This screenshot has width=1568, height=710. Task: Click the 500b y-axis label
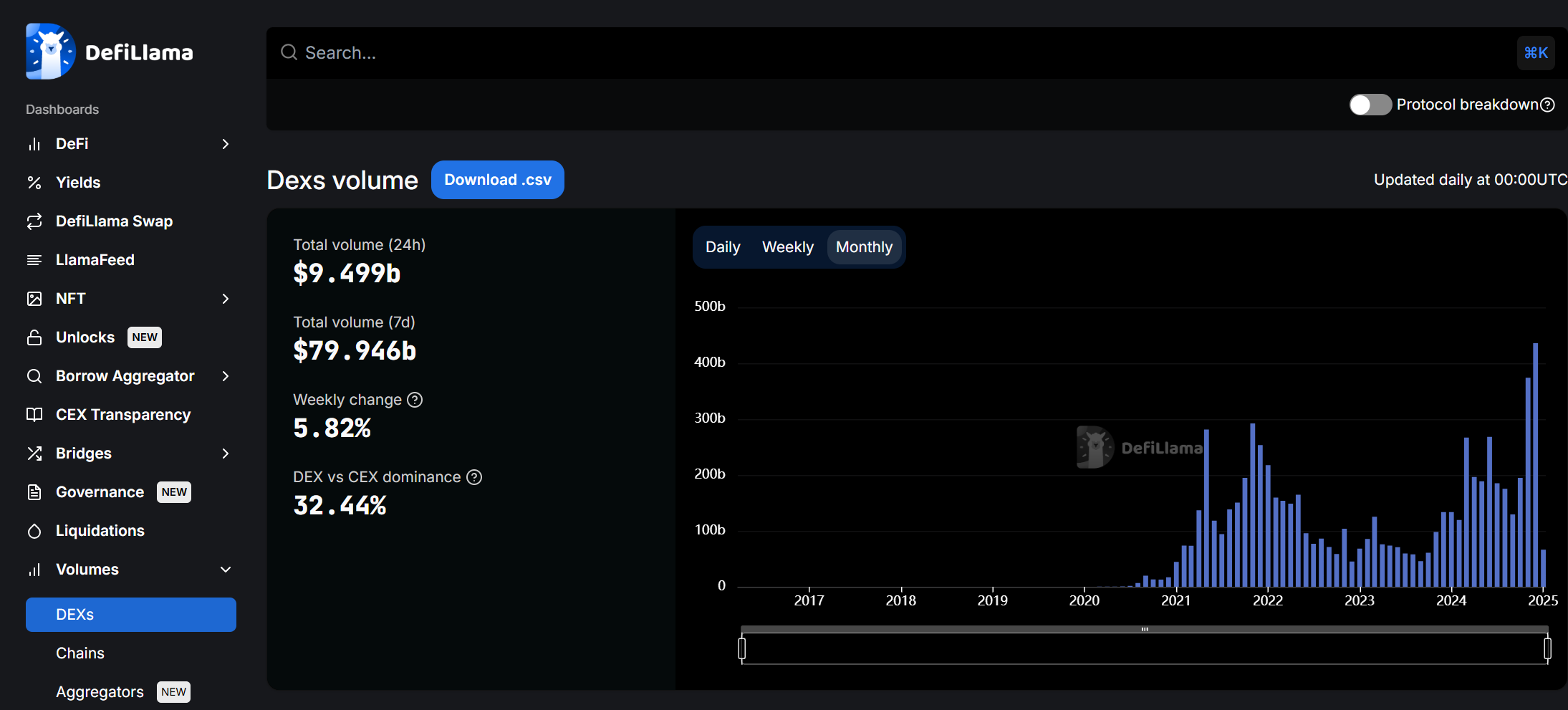tap(710, 307)
